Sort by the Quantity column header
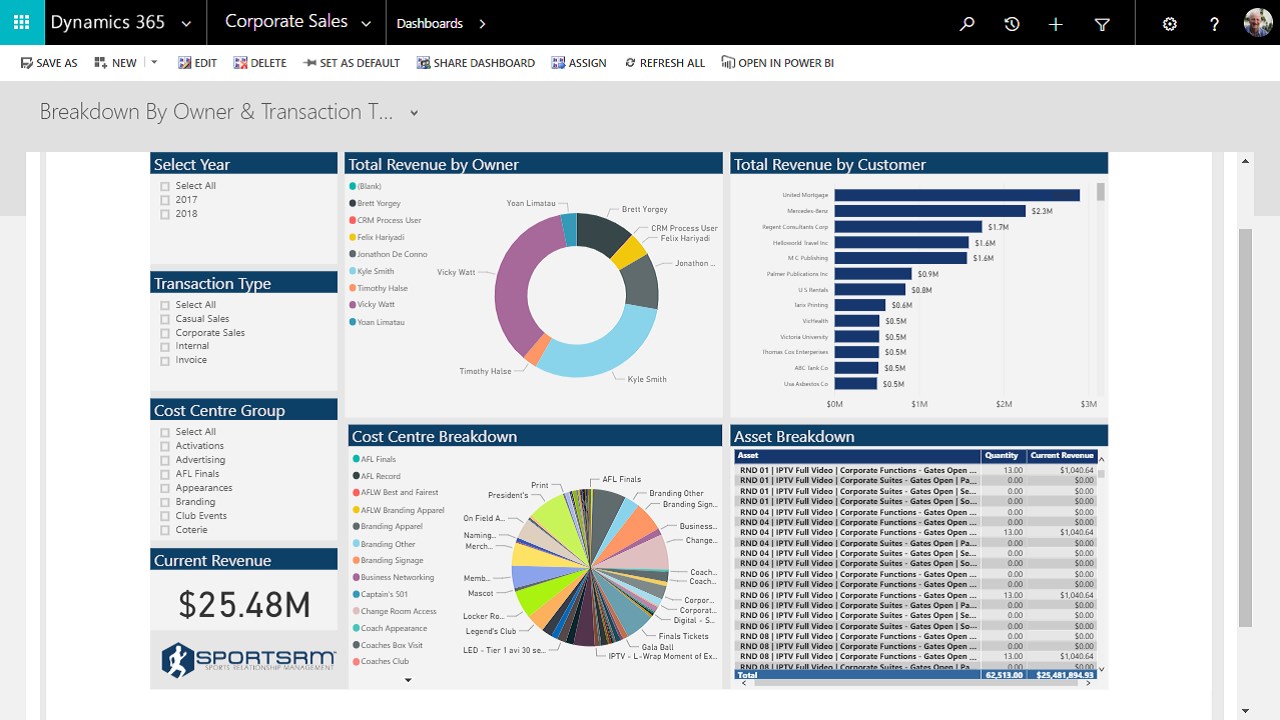Screen dimensions: 1280x720 click(x=1001, y=456)
